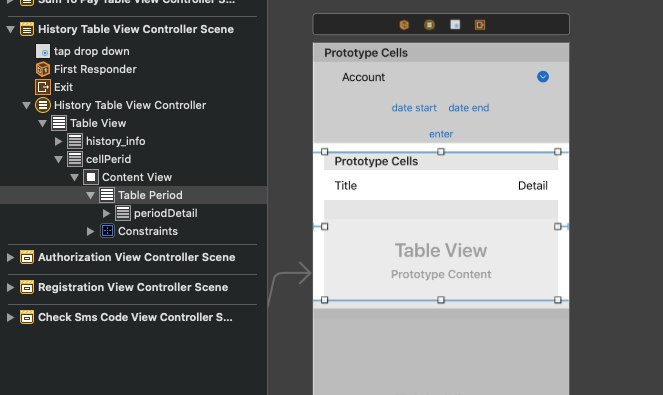Click the Table Period table icon
This screenshot has height=395, width=663.
tap(107, 195)
